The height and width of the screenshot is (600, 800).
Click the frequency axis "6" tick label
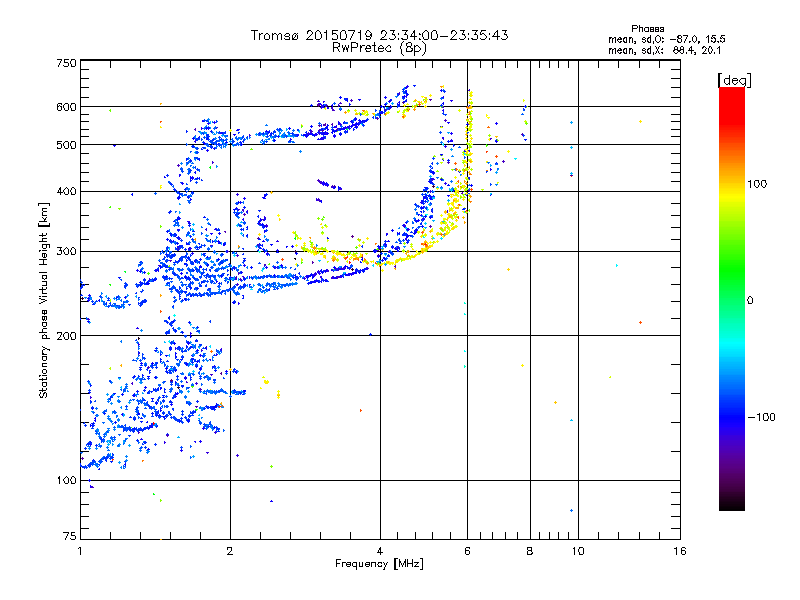pos(467,551)
